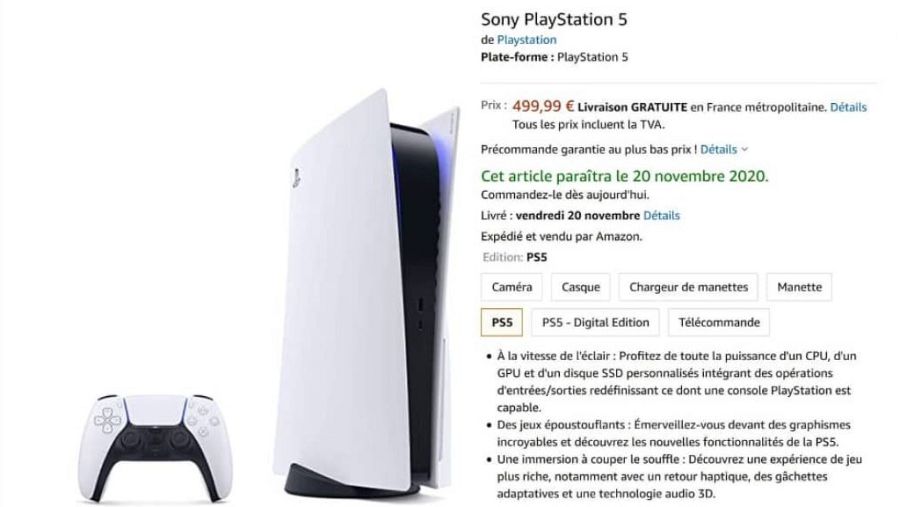Expand Détails for lowest price preorder guarantee
This screenshot has width=900, height=507.
click(718, 149)
